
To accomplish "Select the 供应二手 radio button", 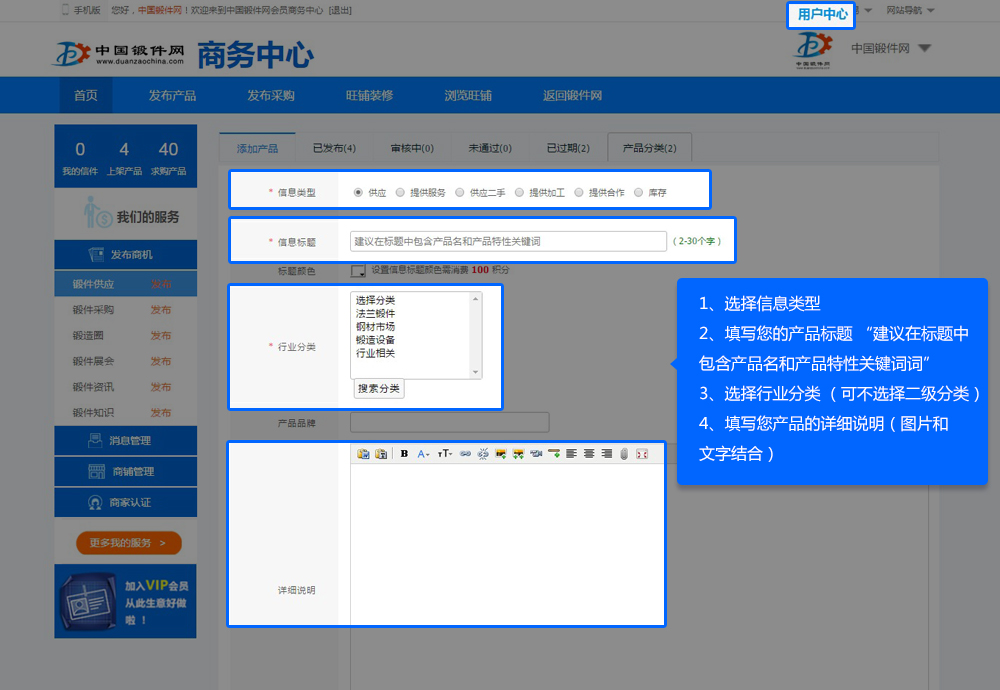I will [460, 192].
